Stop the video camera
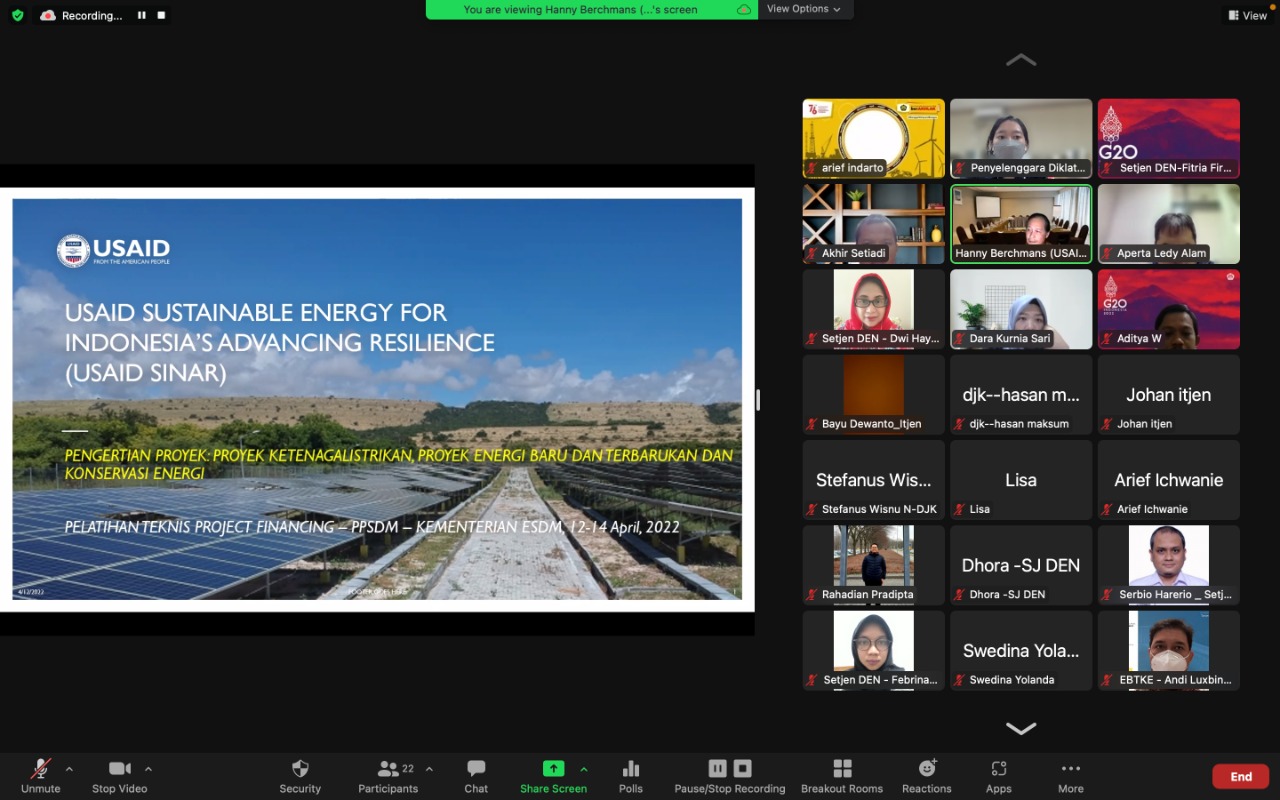 [x=119, y=775]
